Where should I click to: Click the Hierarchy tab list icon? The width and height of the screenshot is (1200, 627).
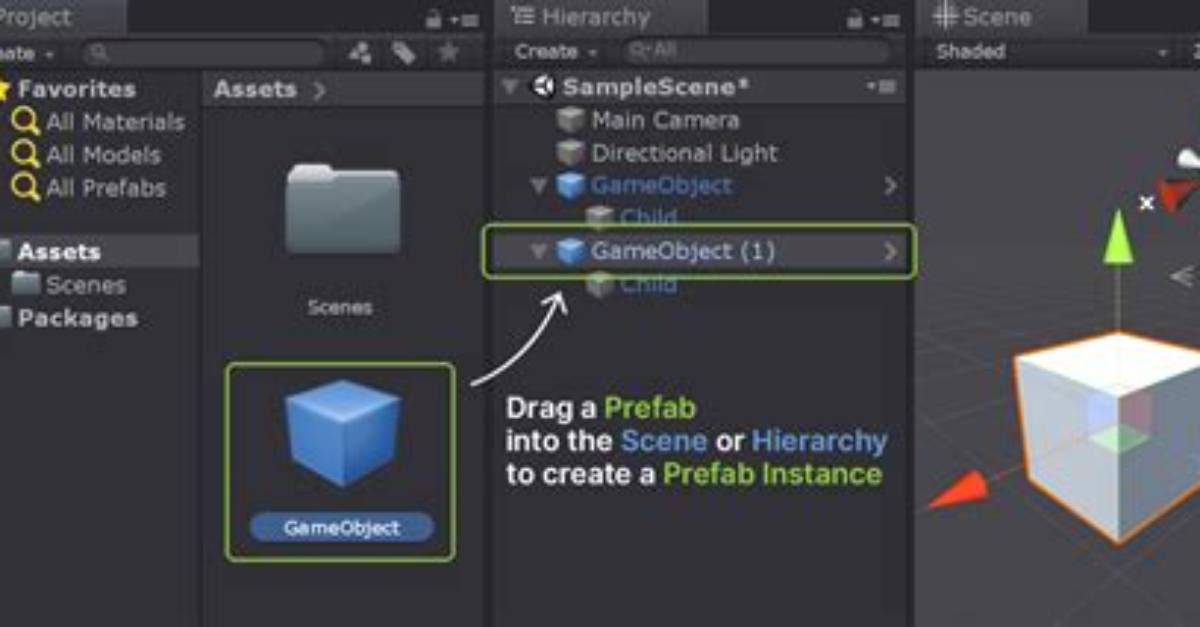pos(522,16)
